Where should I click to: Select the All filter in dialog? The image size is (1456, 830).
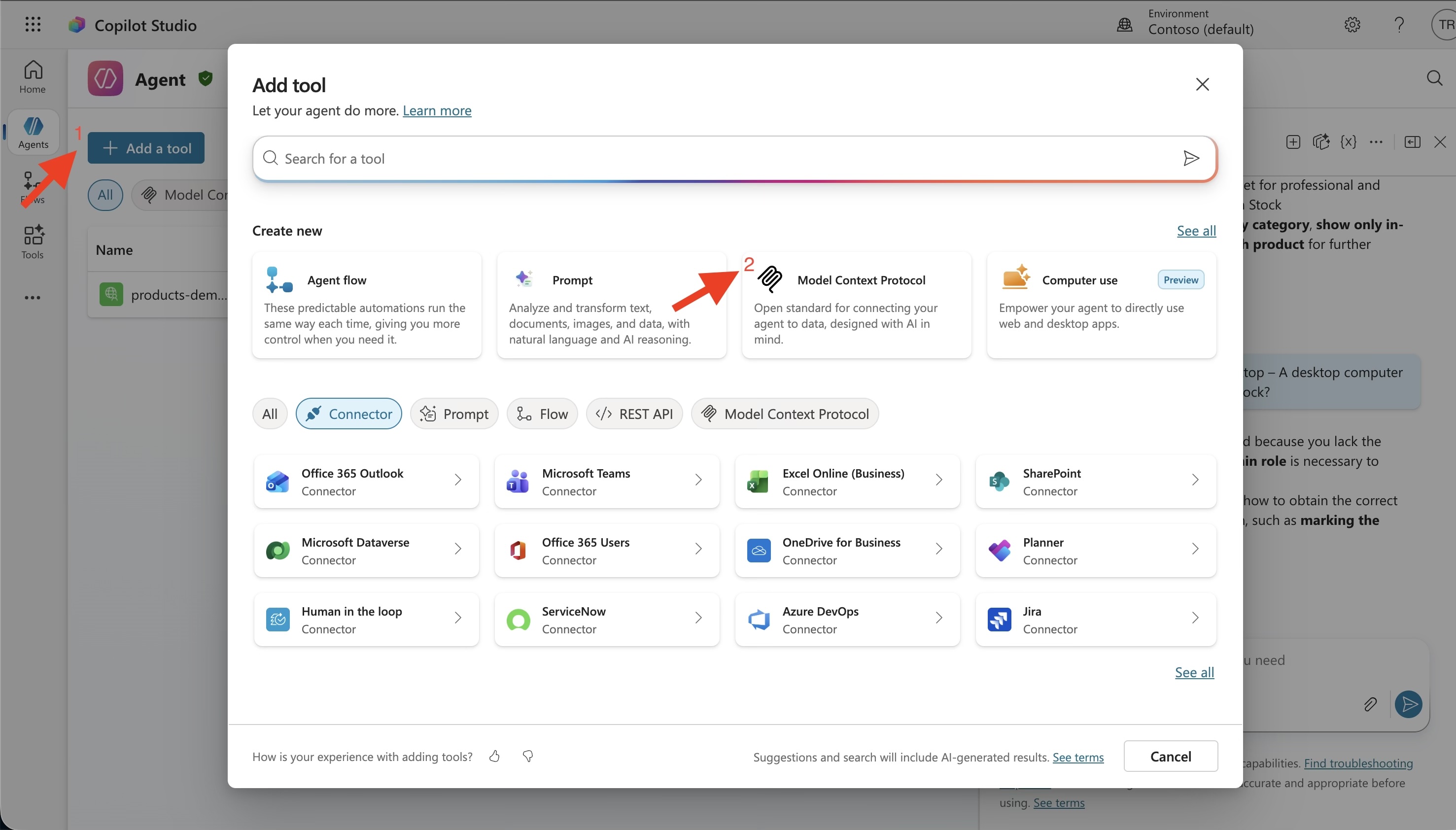tap(270, 414)
